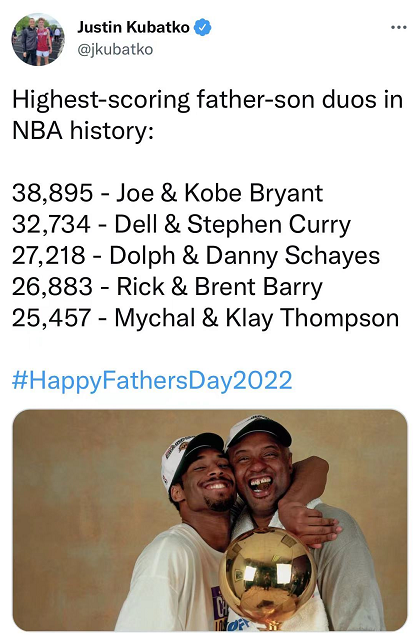
Task: Open Justin Kubatko's round profile picture
Action: pyautogui.click(x=37, y=39)
